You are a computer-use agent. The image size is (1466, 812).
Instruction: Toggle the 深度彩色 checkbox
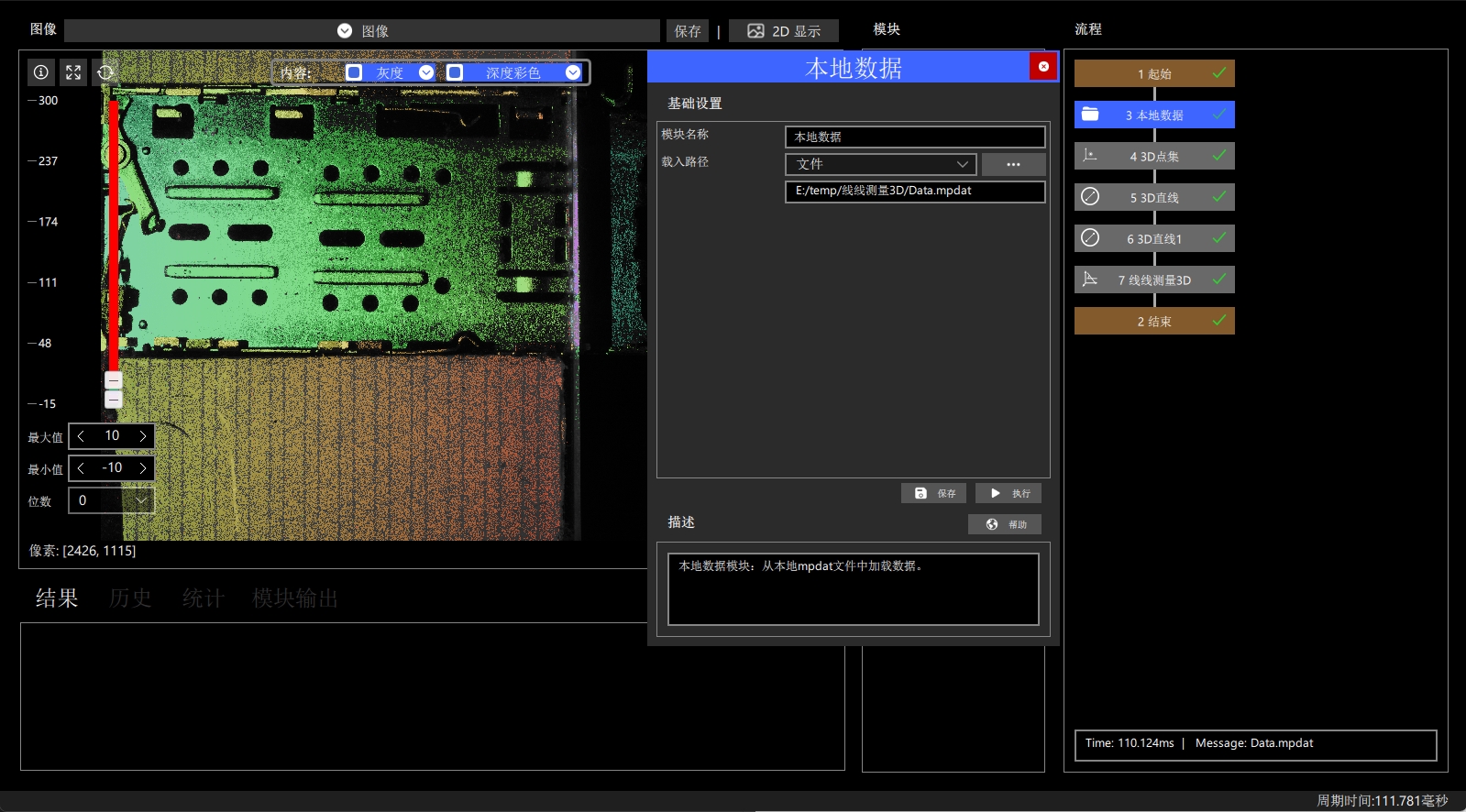455,72
